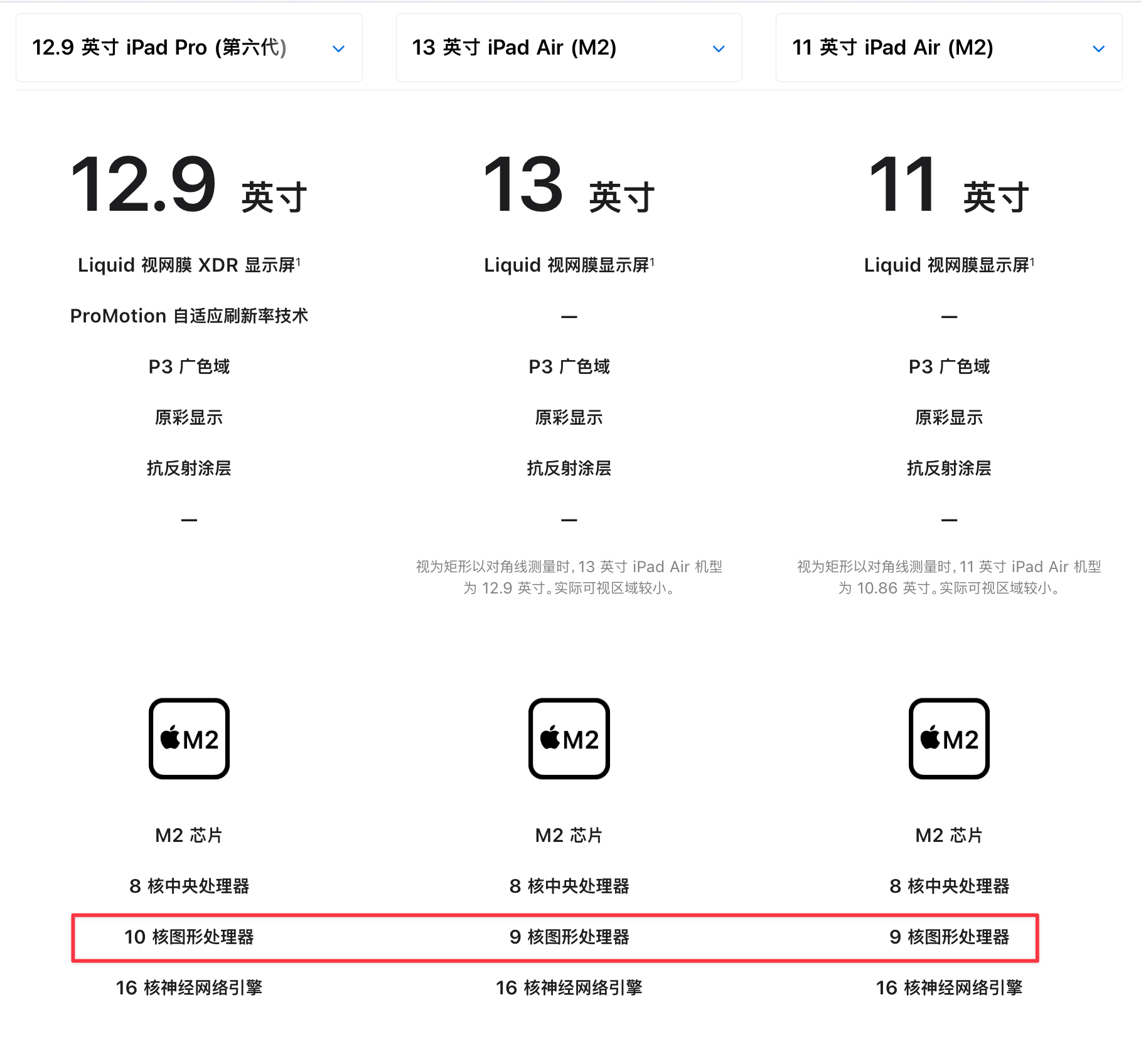Click 原彩显示 in 11 英寸 Air column
1141x1064 pixels.
pyautogui.click(x=949, y=417)
